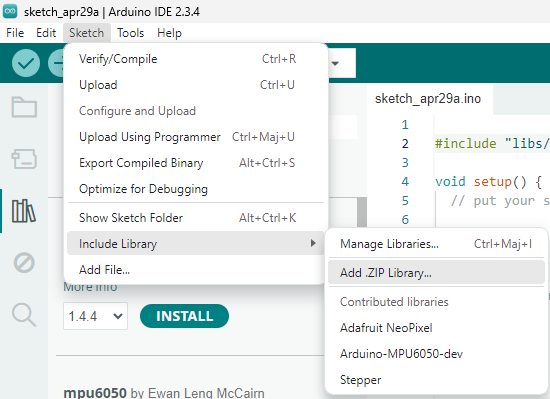Open the board selector dropdown arrow
Viewport: 550px width, 399px height.
(335, 63)
